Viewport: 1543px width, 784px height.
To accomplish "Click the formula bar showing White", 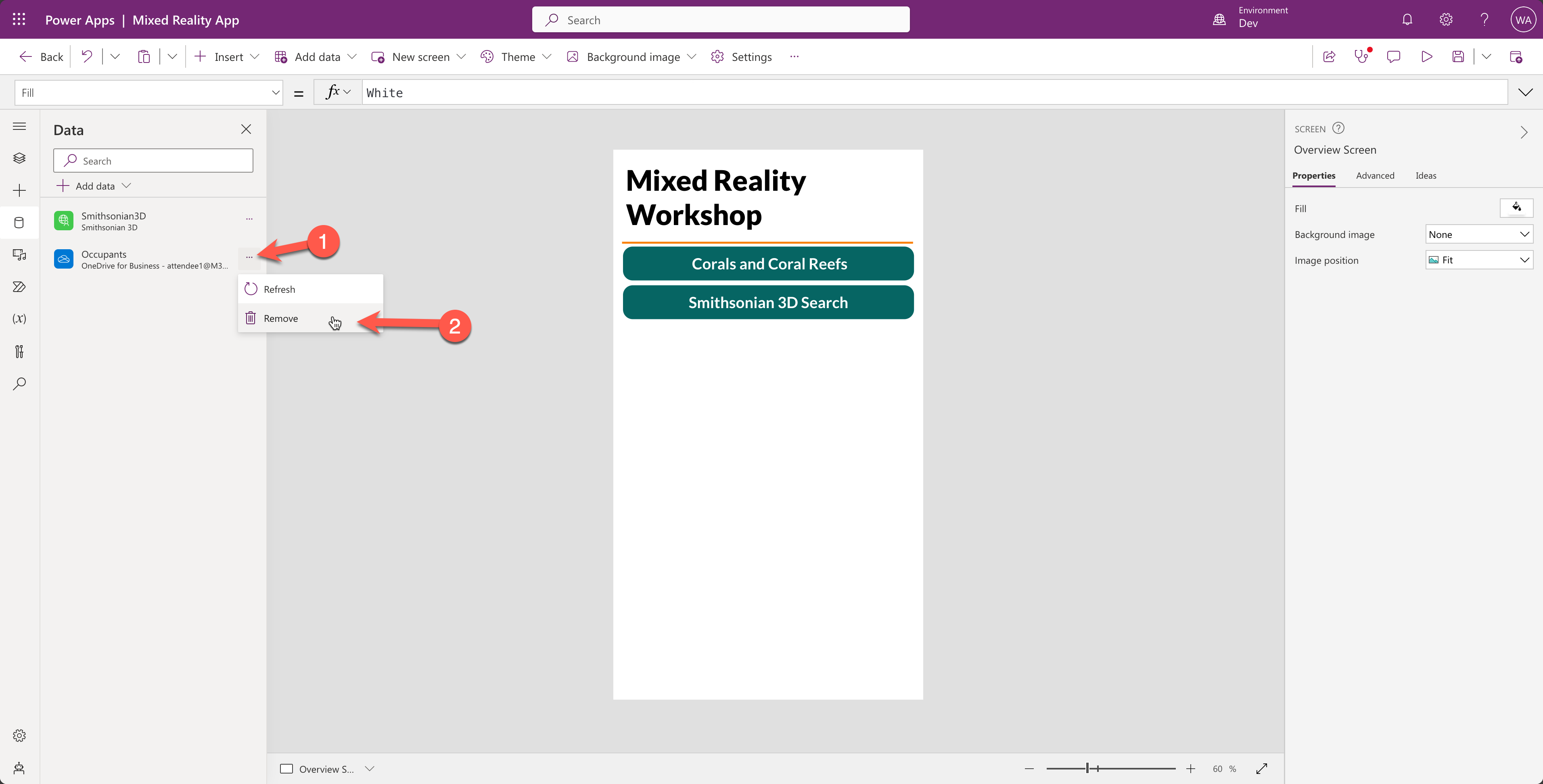I will [935, 93].
